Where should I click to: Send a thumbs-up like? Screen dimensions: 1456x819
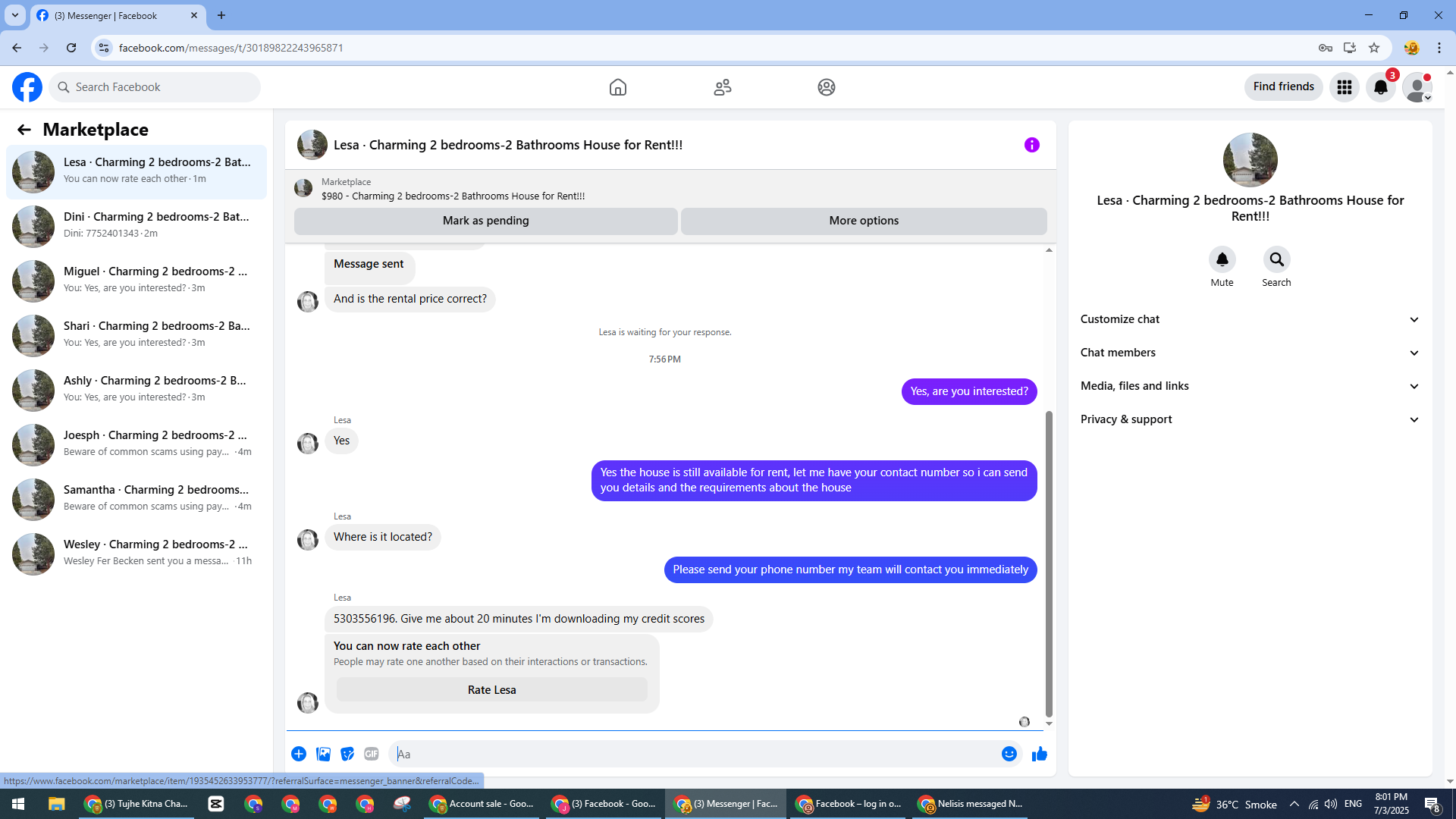[x=1039, y=754]
